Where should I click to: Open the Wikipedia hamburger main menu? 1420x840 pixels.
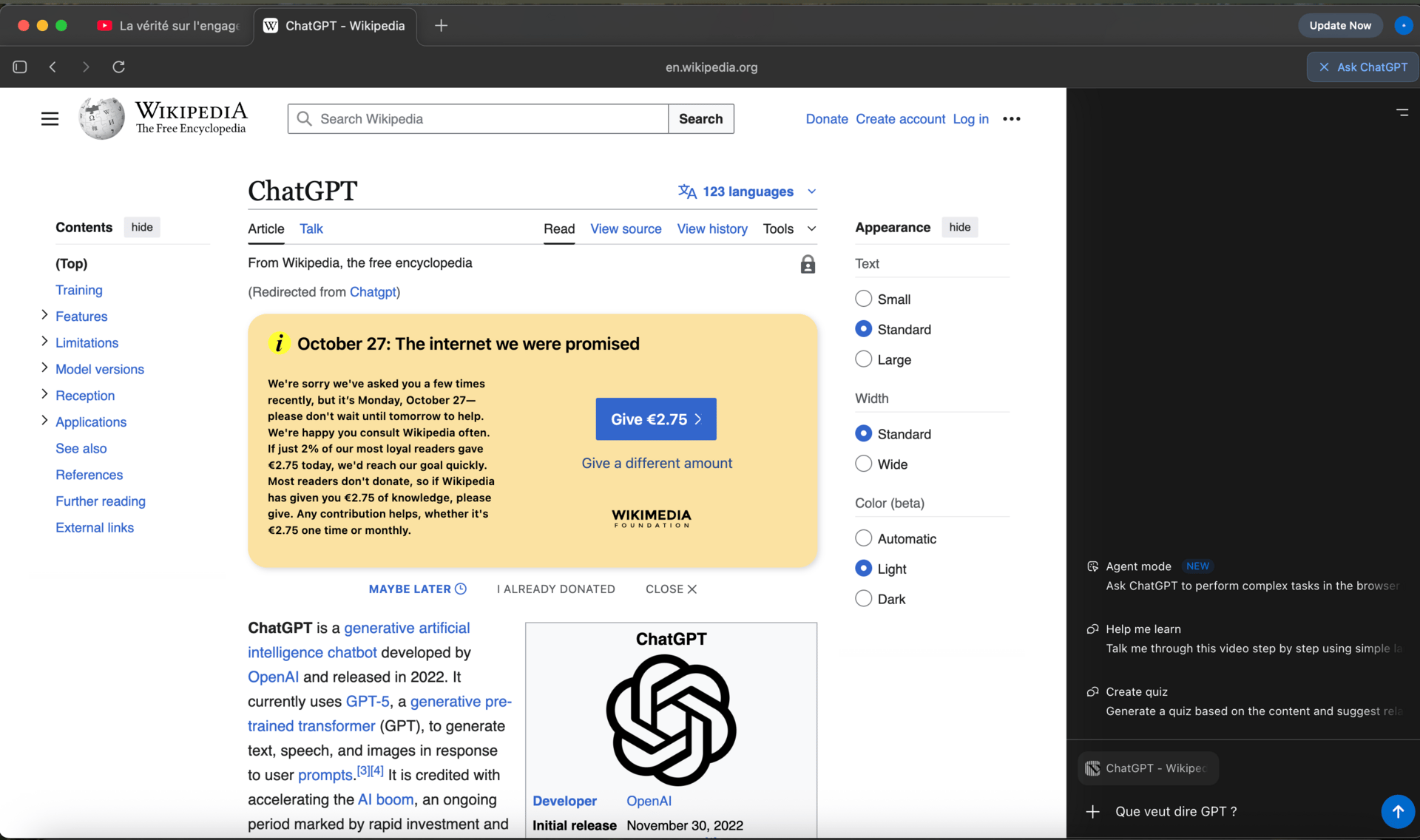50,118
